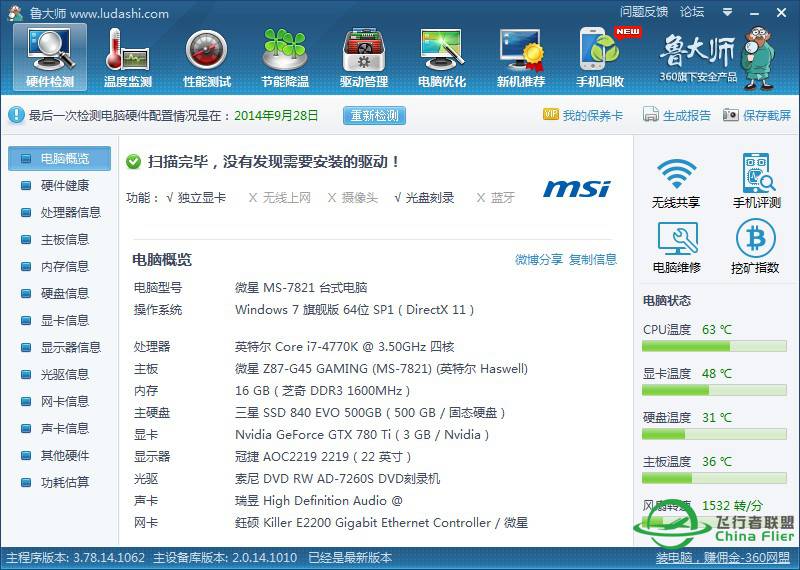This screenshot has width=800, height=570.
Task: Click the MSI brand logo
Action: tap(577, 189)
